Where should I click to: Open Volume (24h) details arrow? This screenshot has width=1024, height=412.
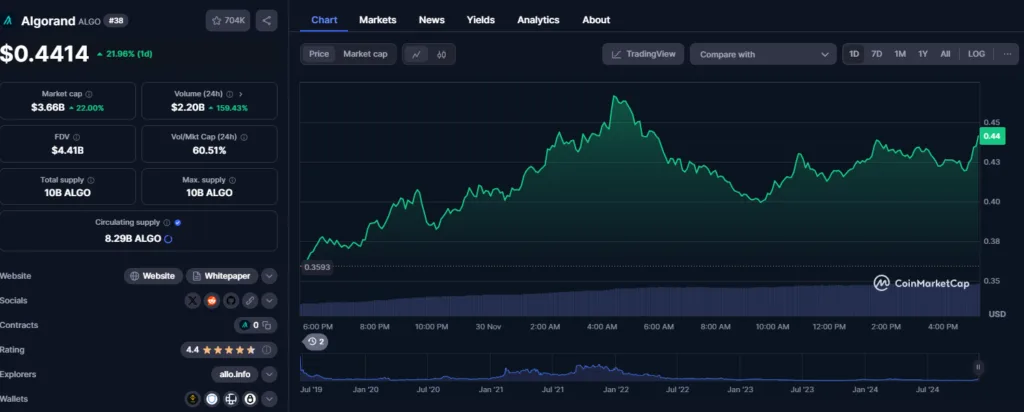coord(240,94)
